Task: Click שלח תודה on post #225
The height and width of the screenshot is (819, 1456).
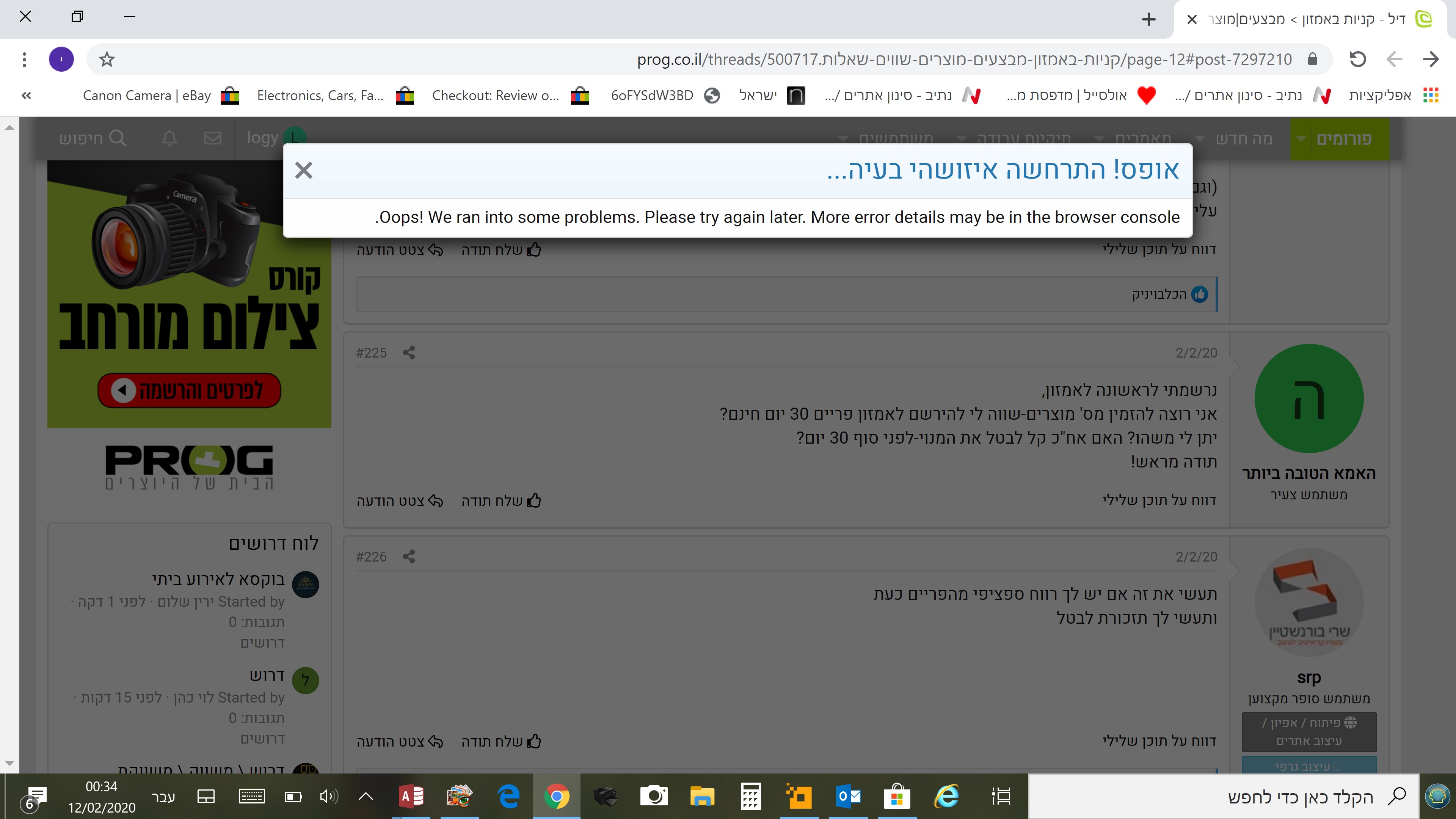Action: coord(501,501)
